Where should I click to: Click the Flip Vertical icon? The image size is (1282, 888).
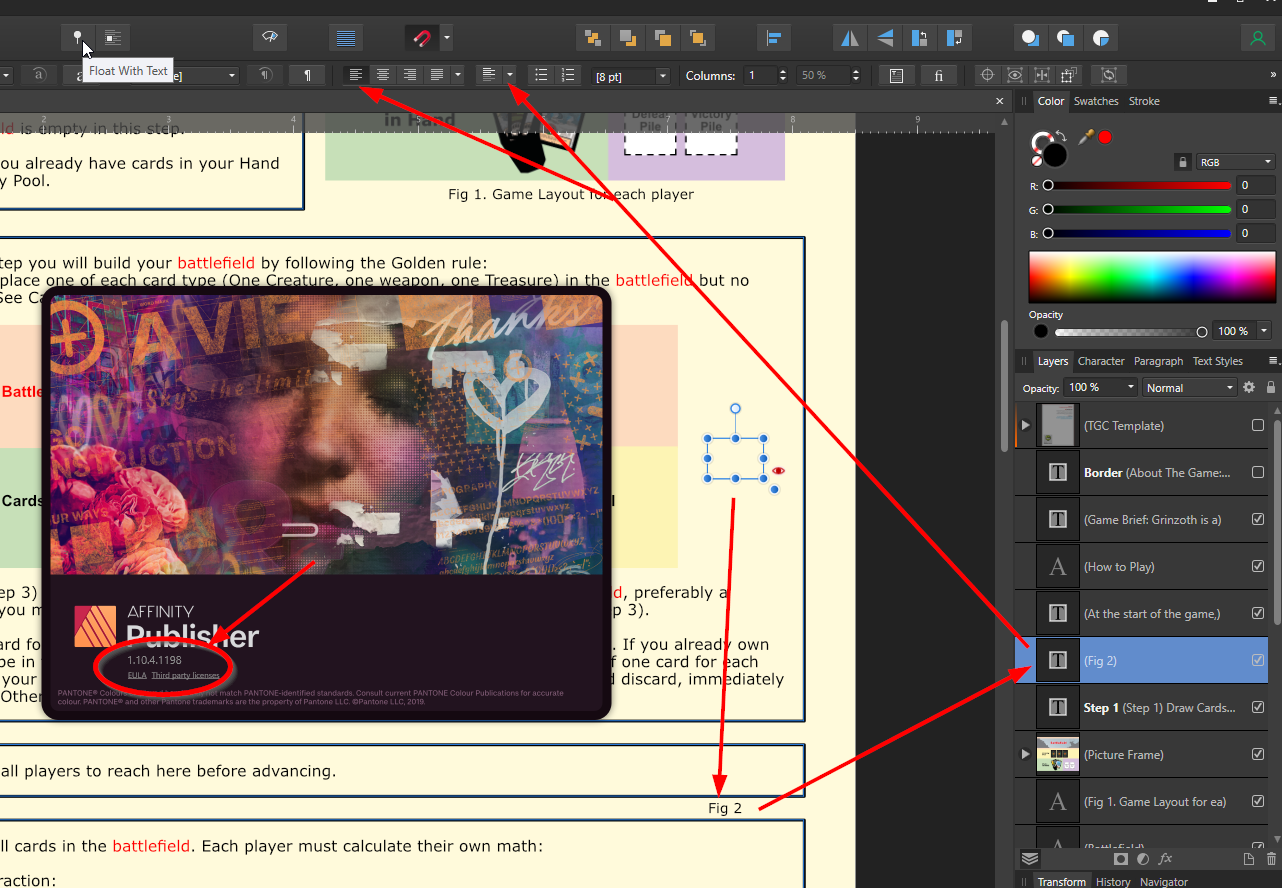[885, 38]
